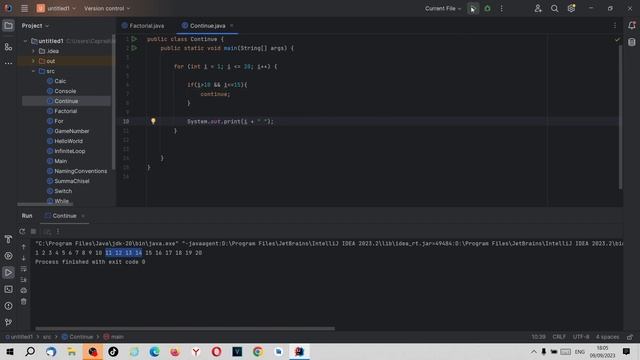
Task: Run the current file with the Run button
Action: pyautogui.click(x=473, y=8)
